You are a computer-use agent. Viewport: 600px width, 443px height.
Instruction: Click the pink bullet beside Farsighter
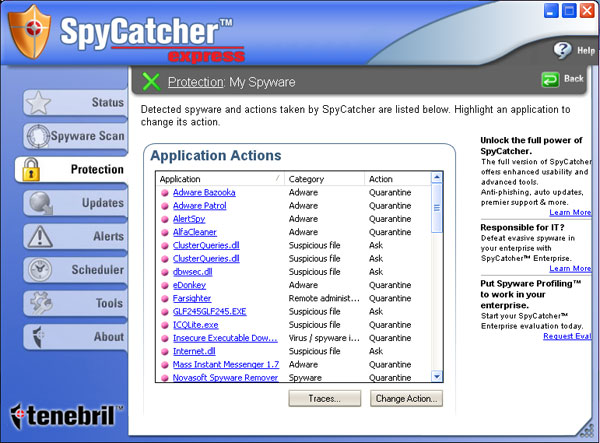pos(165,299)
